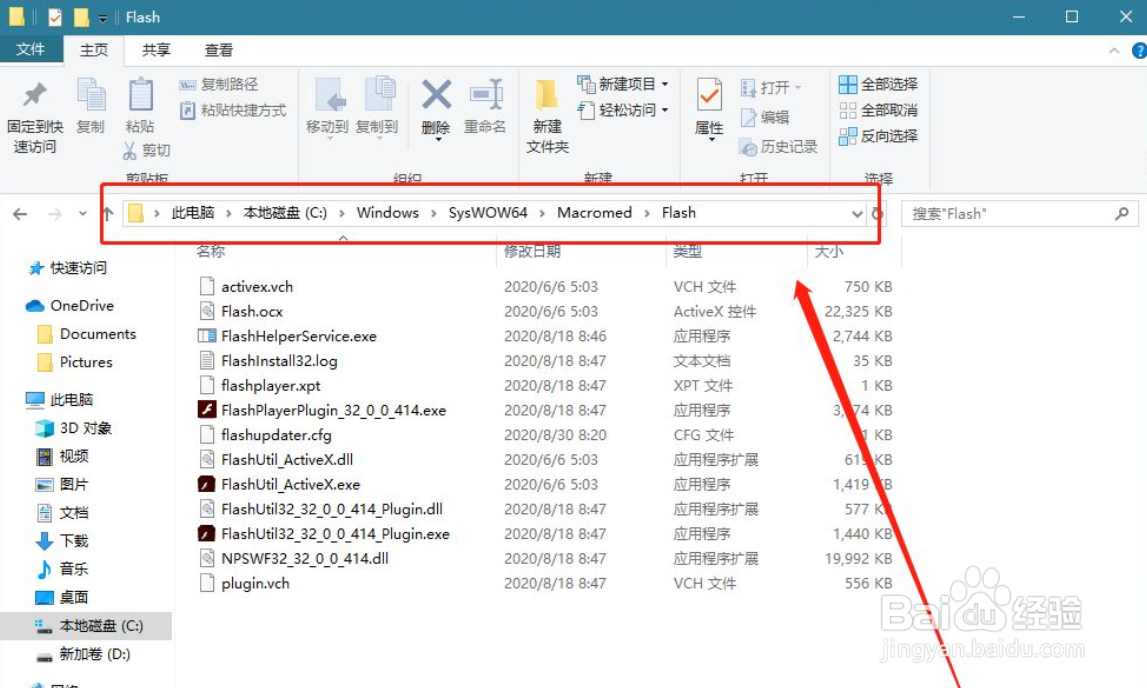This screenshot has width=1147, height=688.
Task: Click the search magnifier icon
Action: [1122, 213]
